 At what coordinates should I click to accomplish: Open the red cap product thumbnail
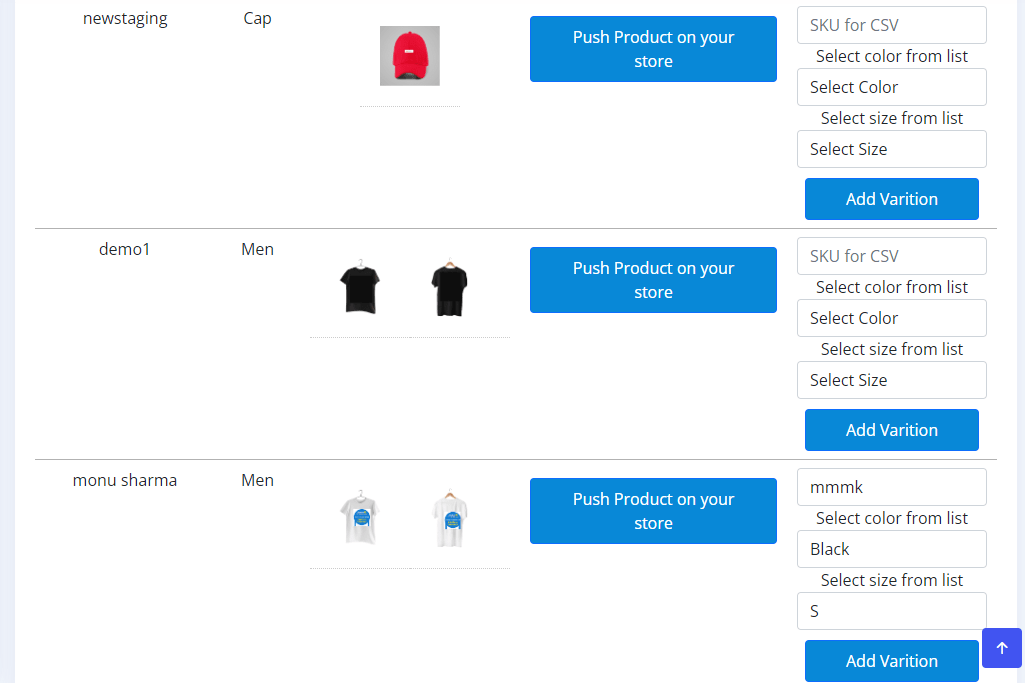coord(409,55)
